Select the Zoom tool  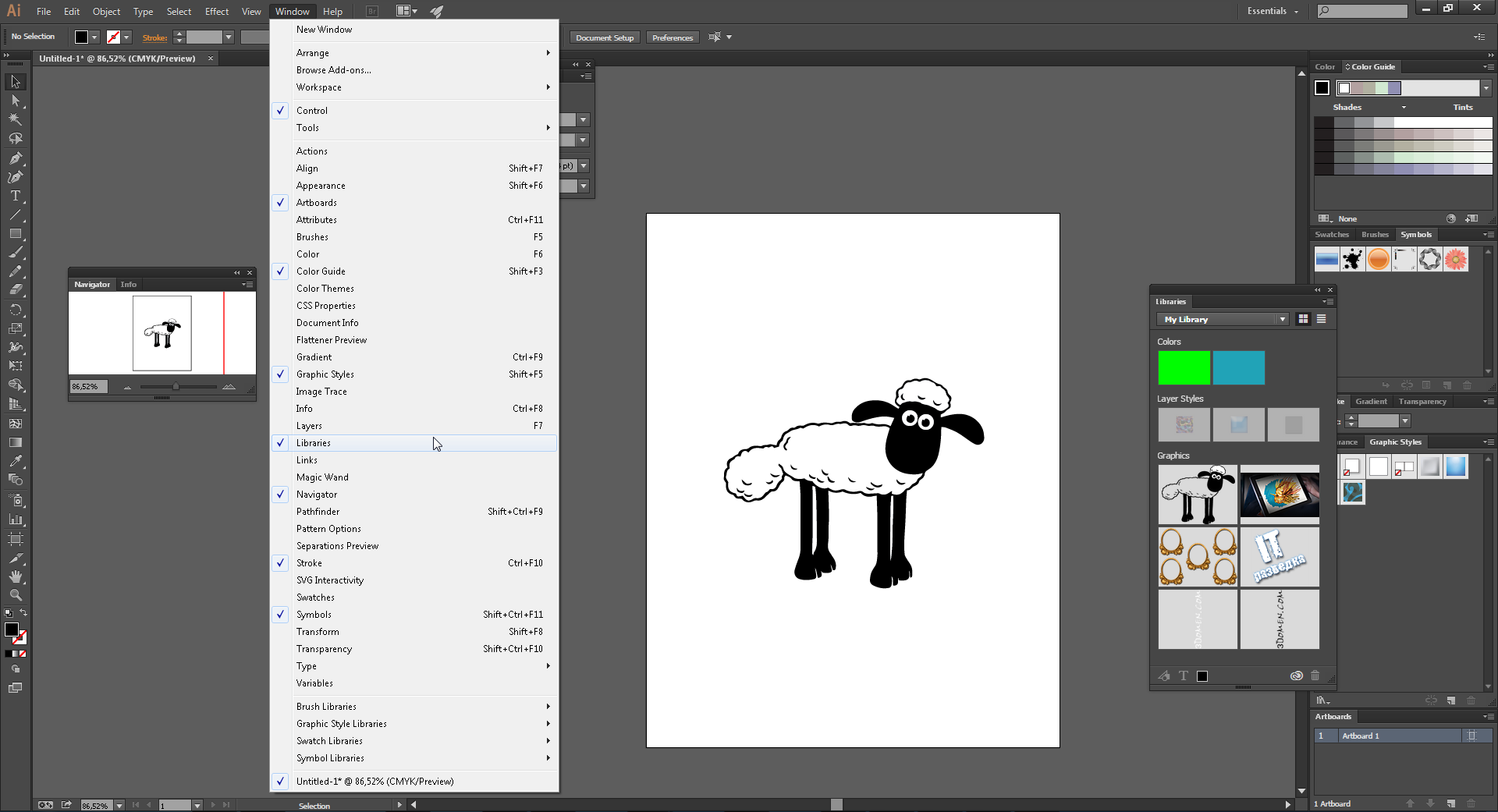pyautogui.click(x=15, y=595)
